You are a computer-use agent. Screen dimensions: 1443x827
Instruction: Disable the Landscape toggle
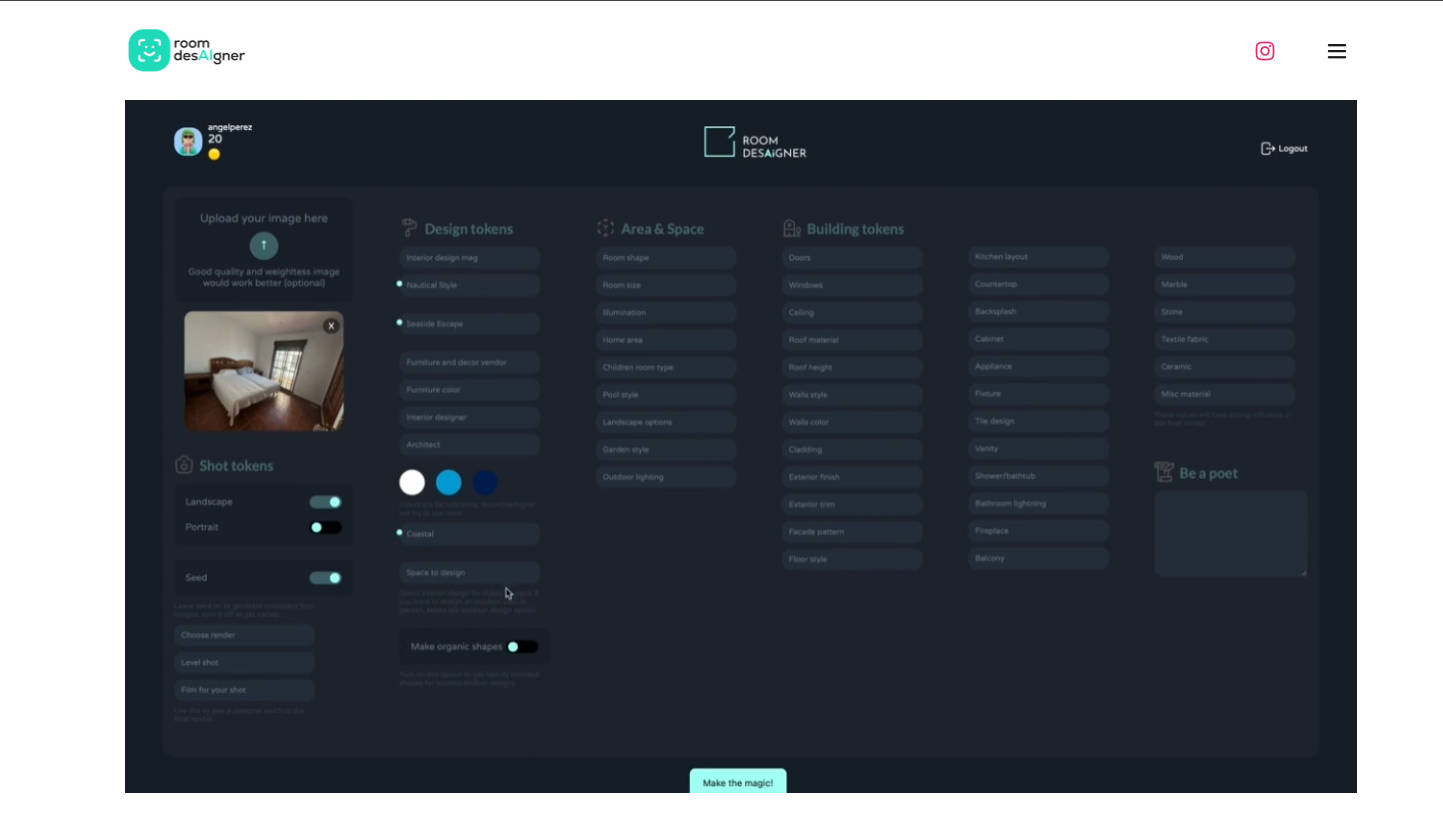point(325,502)
